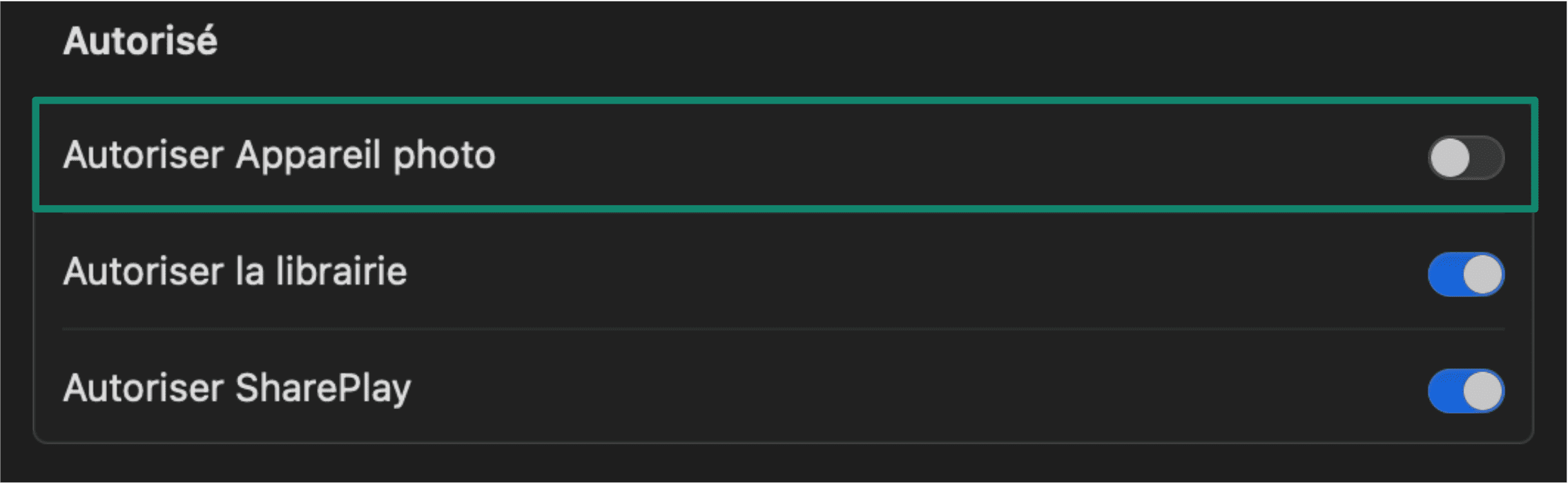Click the word "photo"
1568x483 pixels.
pyautogui.click(x=444, y=155)
